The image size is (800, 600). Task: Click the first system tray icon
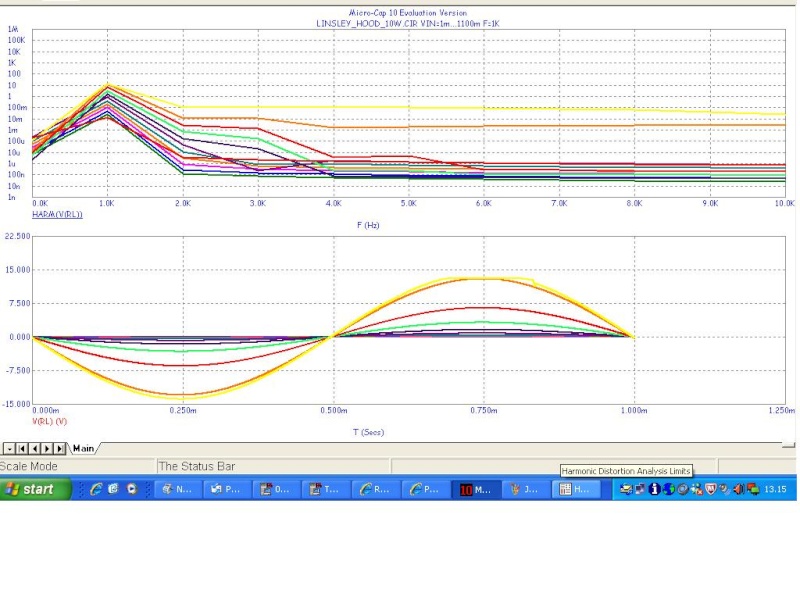(626, 489)
